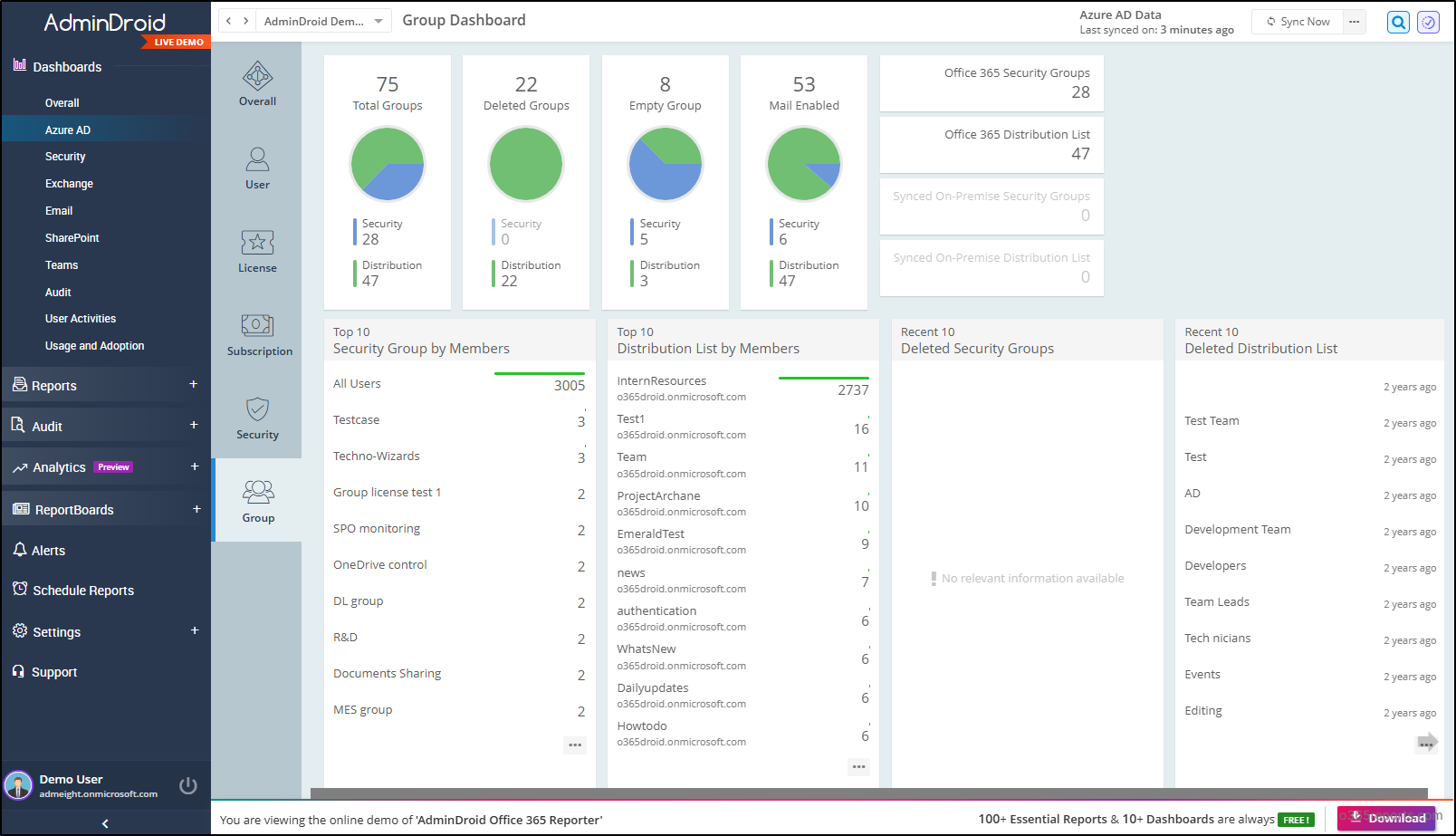Expand the Reports section
Viewport: 1456px width, 836px height.
tap(193, 385)
